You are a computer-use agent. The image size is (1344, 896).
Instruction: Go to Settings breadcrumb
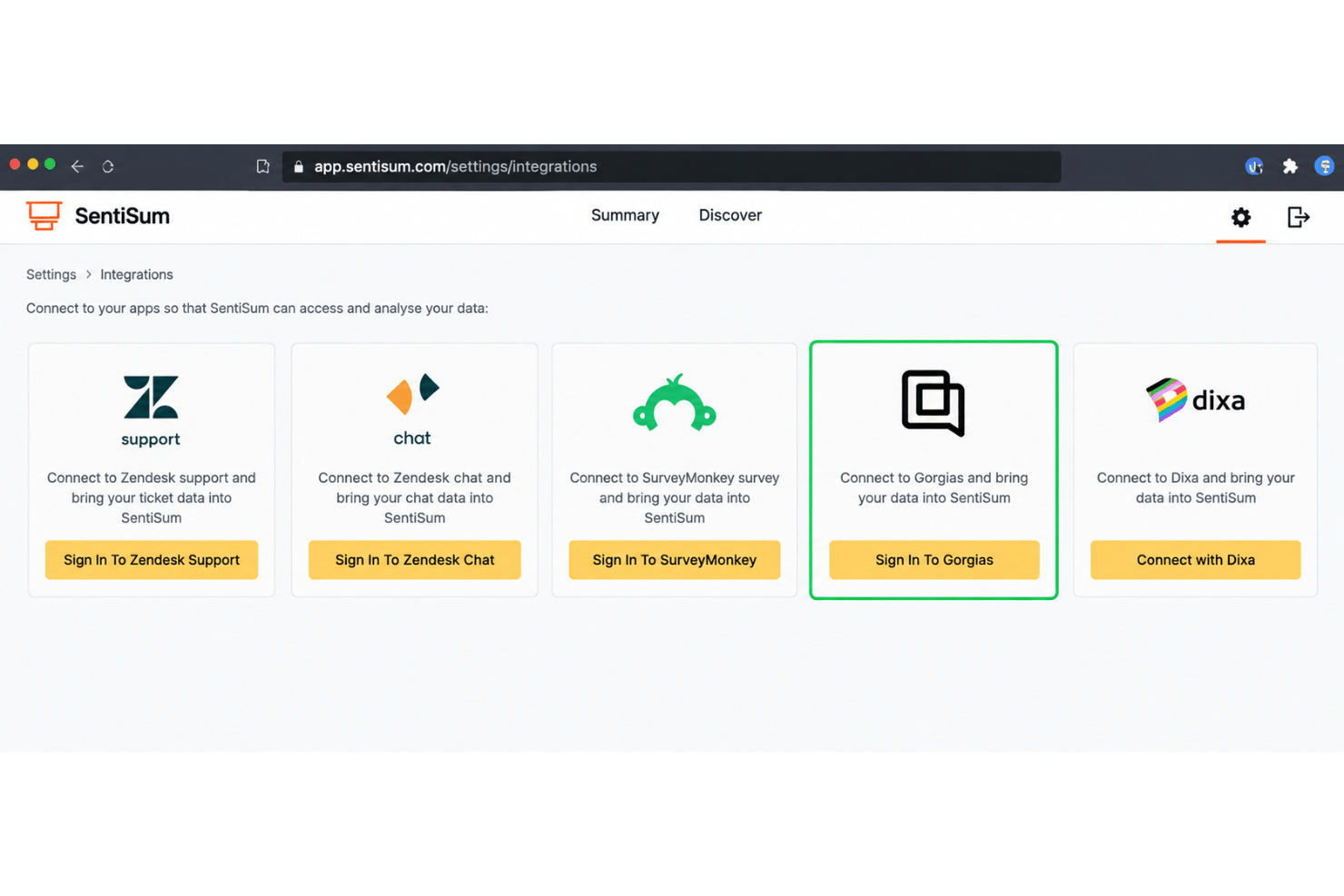pyautogui.click(x=51, y=274)
